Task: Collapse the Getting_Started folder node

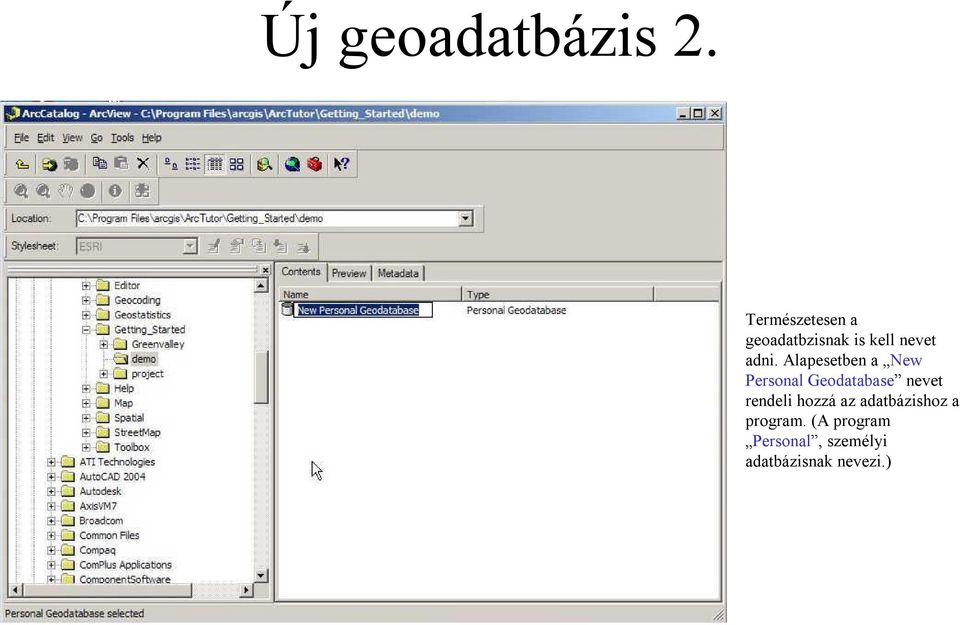Action: pyautogui.click(x=86, y=330)
